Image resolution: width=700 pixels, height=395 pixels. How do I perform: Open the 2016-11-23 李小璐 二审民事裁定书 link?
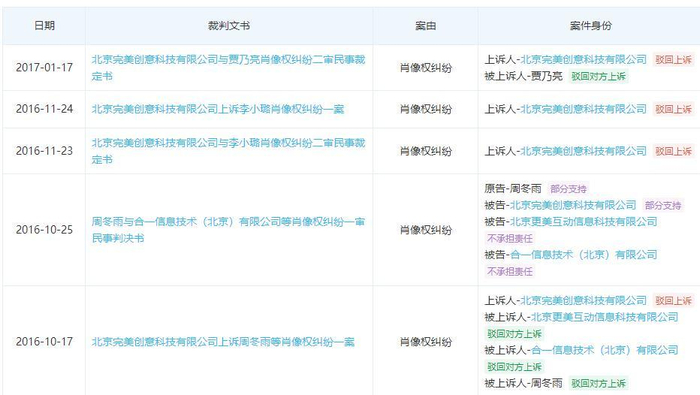click(228, 151)
